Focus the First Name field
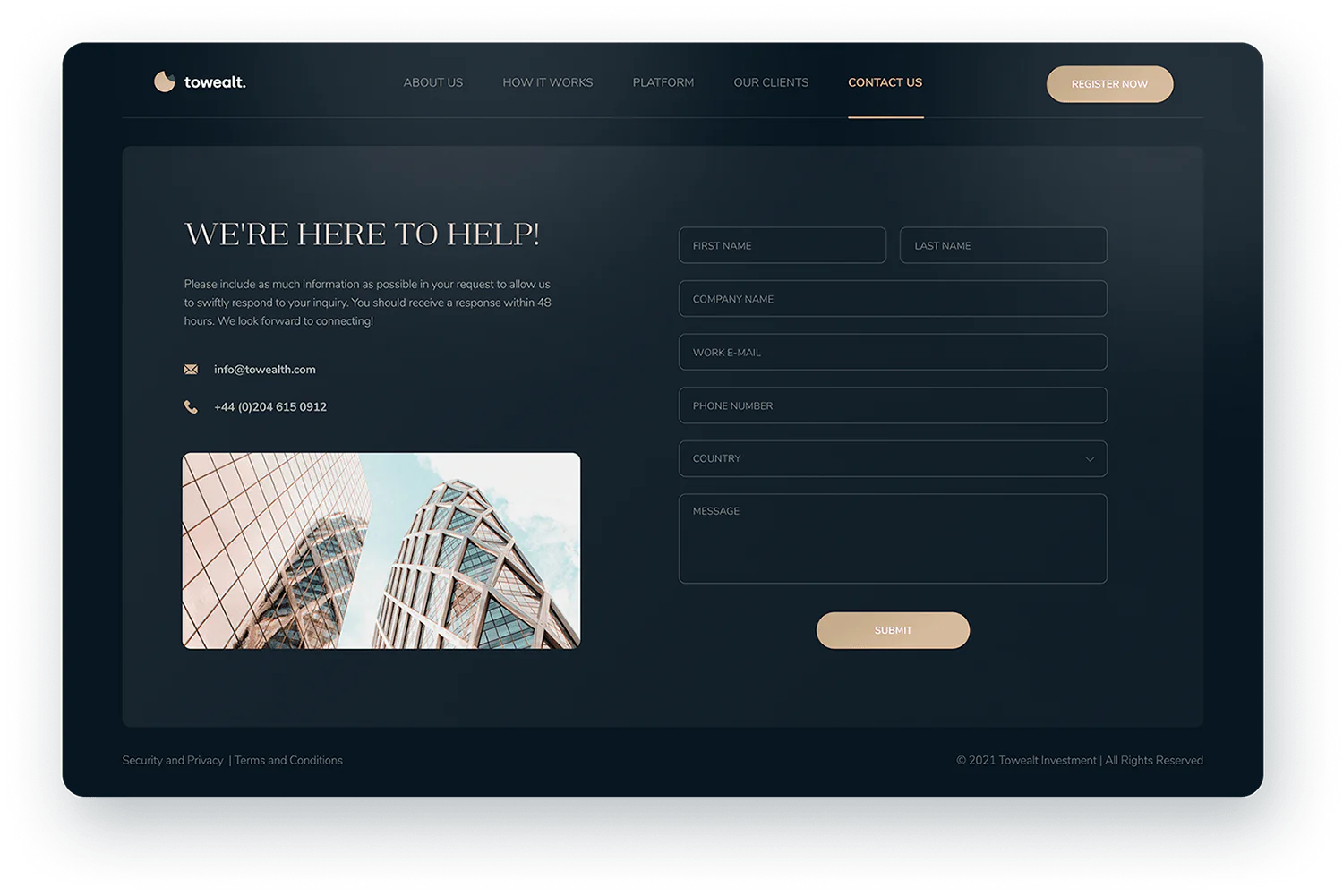 (783, 245)
